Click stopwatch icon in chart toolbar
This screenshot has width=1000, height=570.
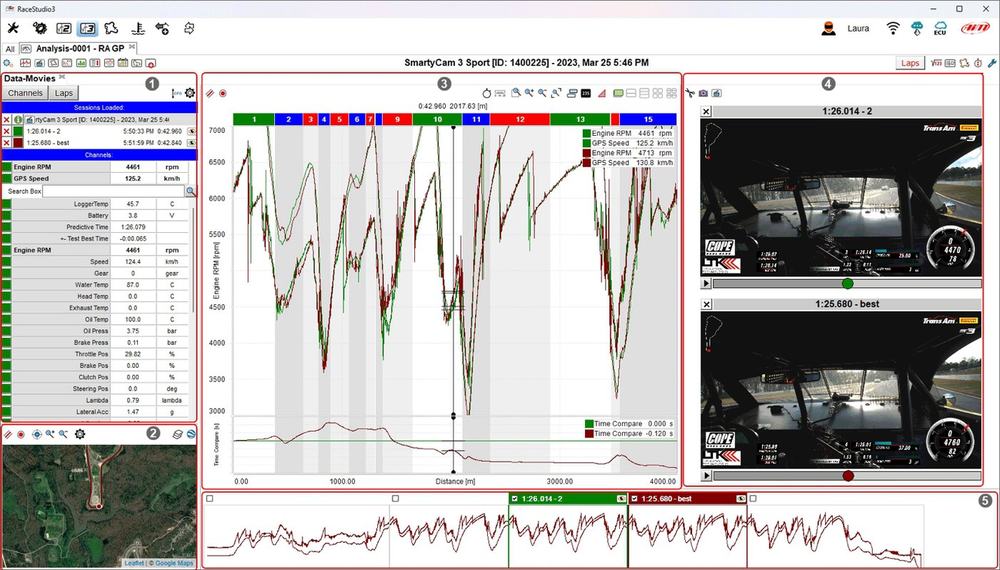click(x=487, y=93)
